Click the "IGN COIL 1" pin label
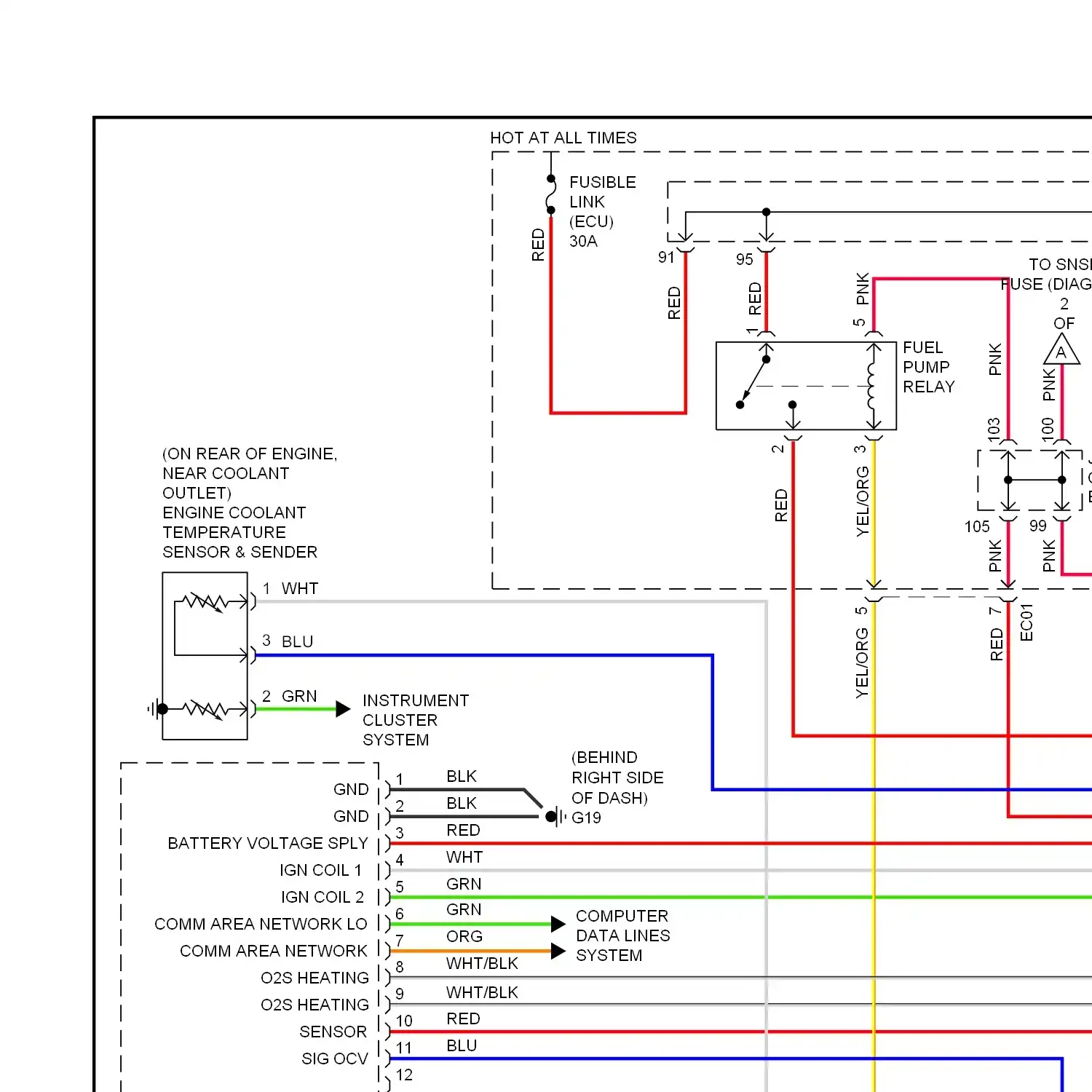Screen dimensions: 1092x1092 (x=320, y=870)
